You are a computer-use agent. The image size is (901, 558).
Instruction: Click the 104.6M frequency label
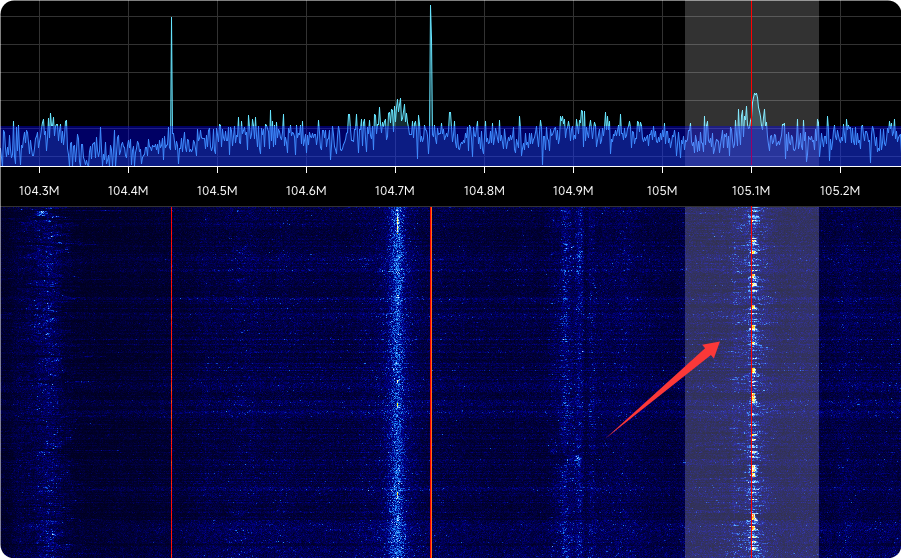(306, 191)
